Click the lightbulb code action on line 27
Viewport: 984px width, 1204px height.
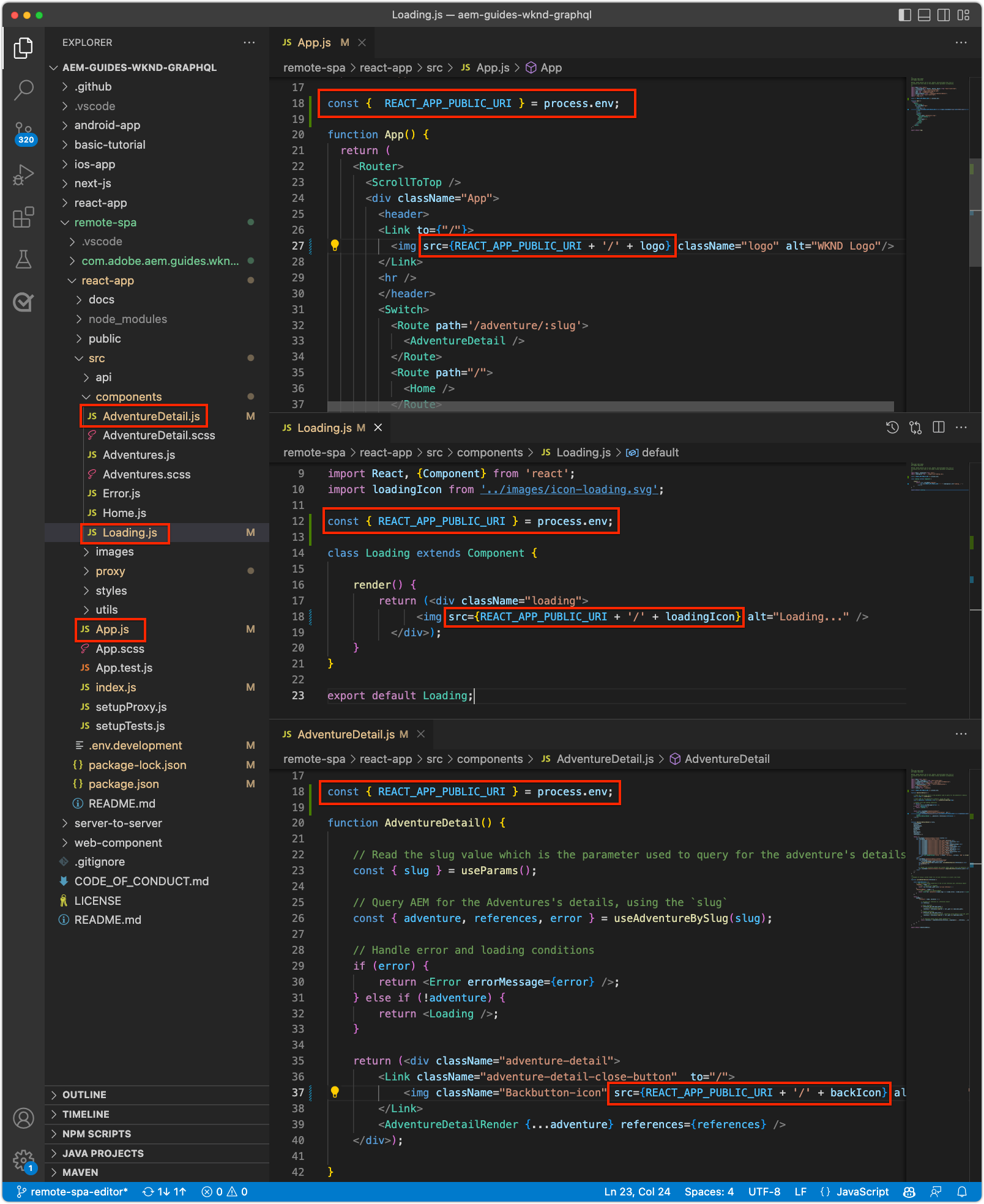click(335, 245)
